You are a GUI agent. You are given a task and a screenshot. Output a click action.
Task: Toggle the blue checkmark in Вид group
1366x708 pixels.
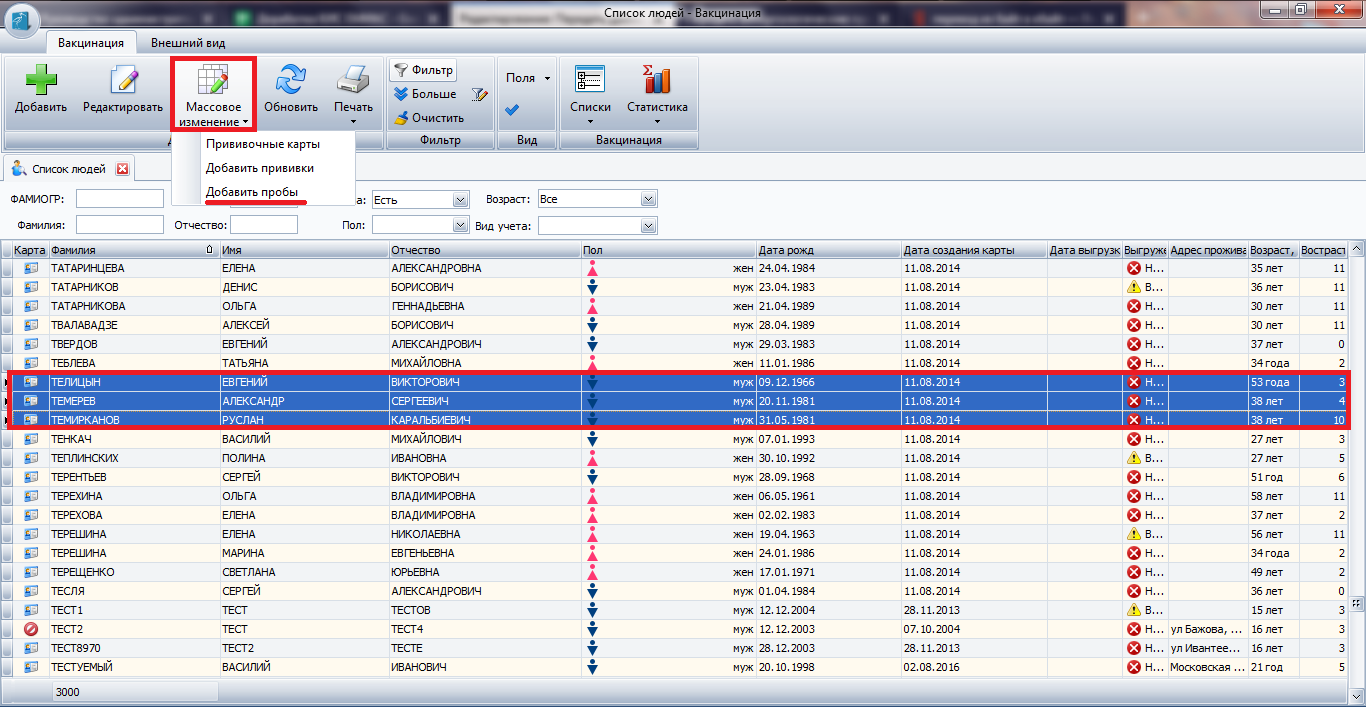[512, 110]
